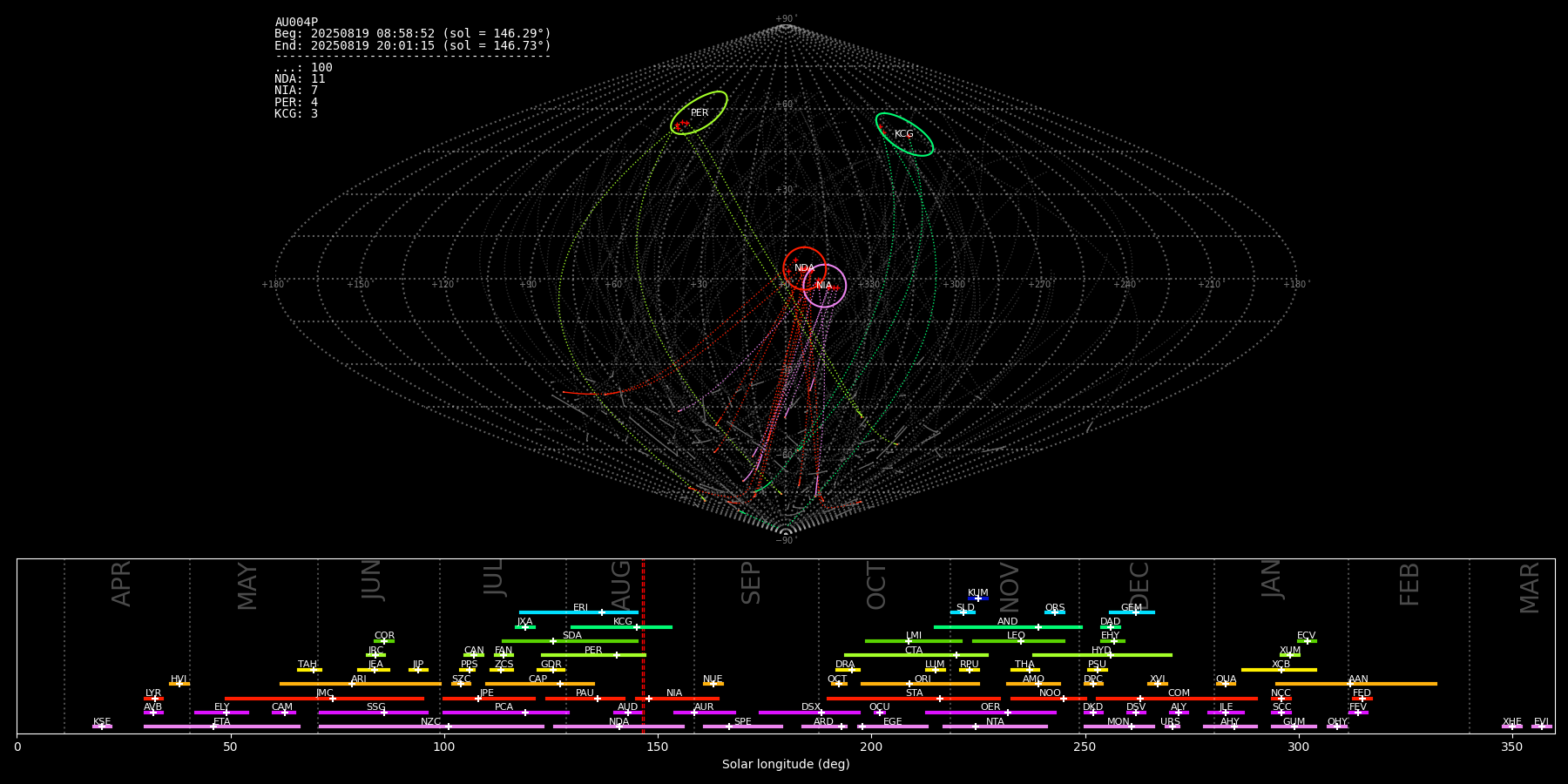The height and width of the screenshot is (784, 1568).
Task: Click the red dashed current-date line in the timeline
Action: (643, 645)
